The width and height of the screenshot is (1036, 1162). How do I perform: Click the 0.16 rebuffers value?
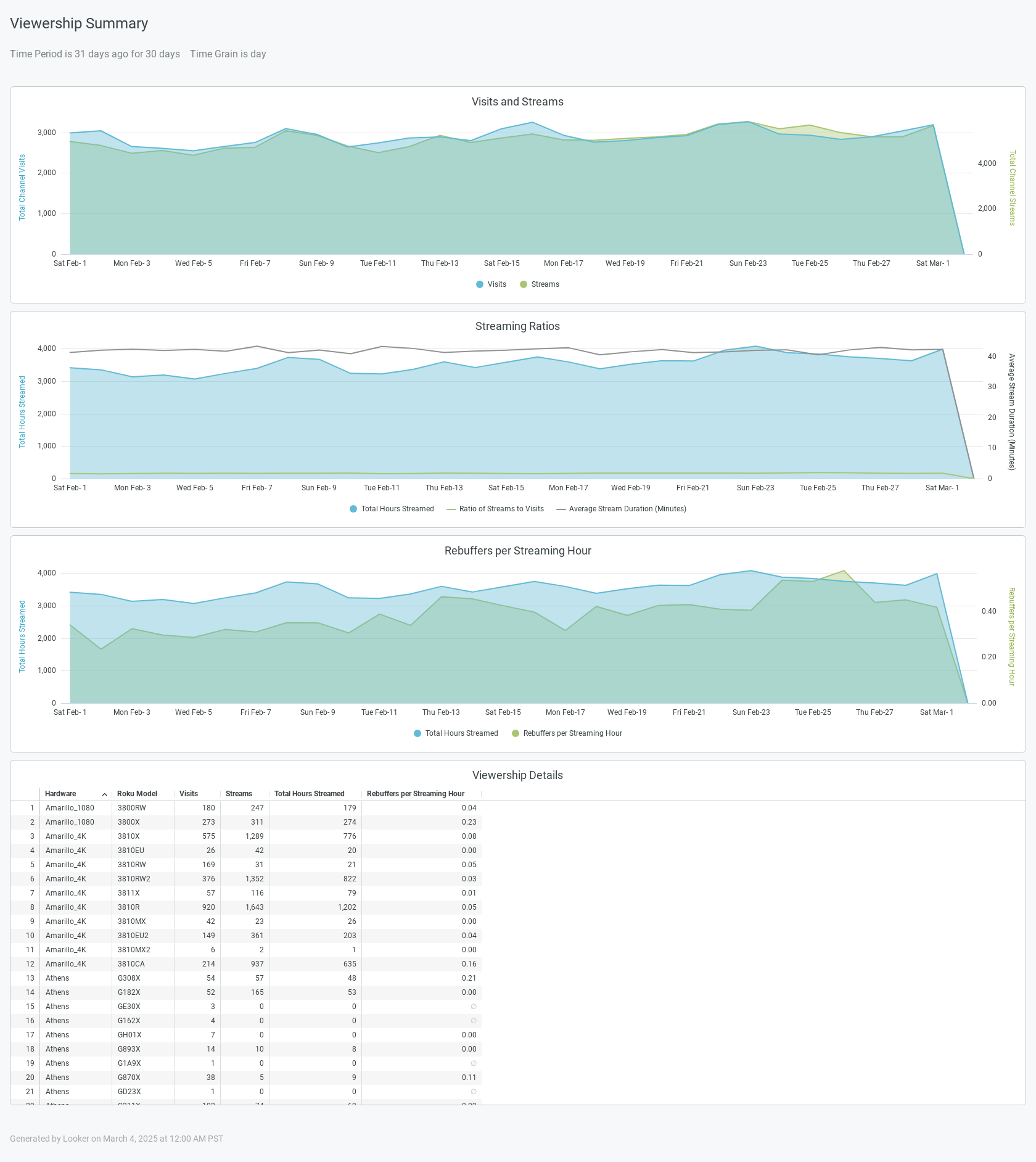pyautogui.click(x=469, y=964)
